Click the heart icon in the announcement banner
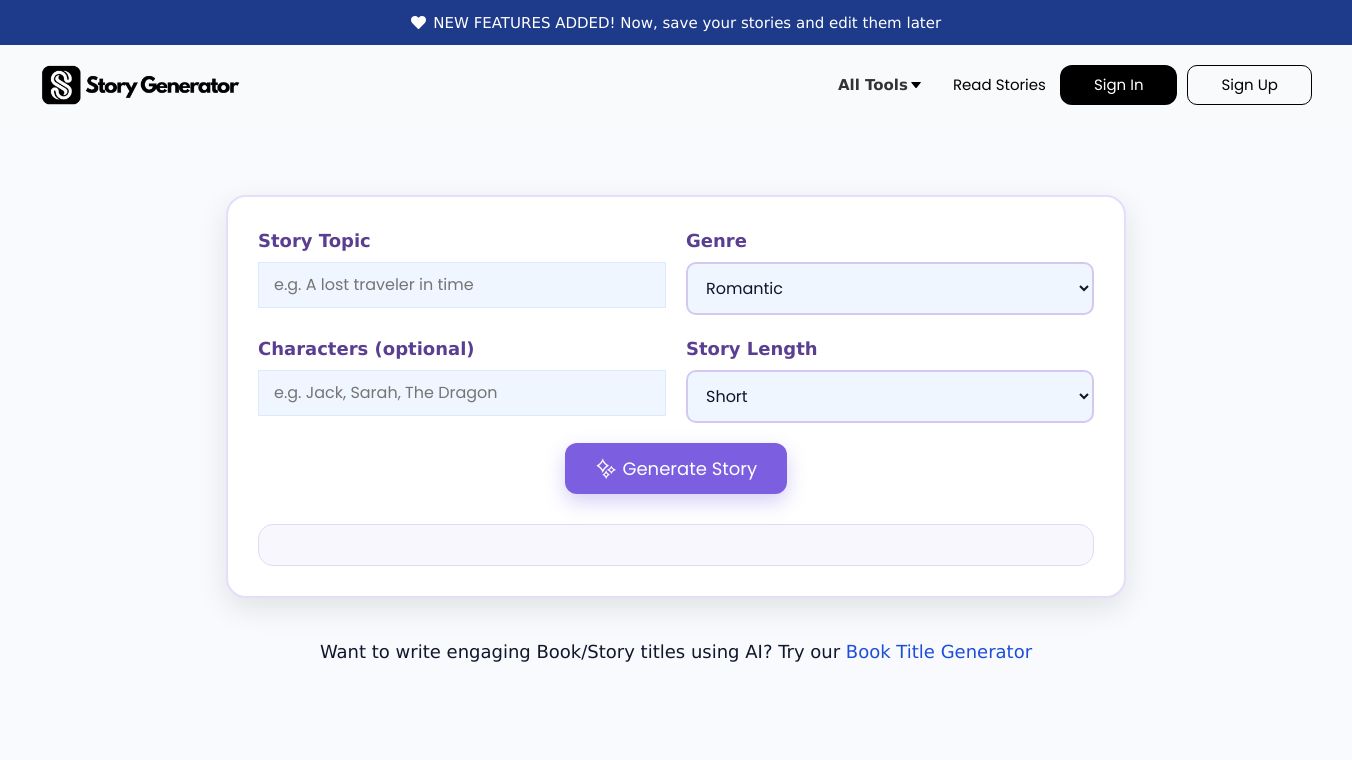The height and width of the screenshot is (760, 1352). (x=418, y=23)
